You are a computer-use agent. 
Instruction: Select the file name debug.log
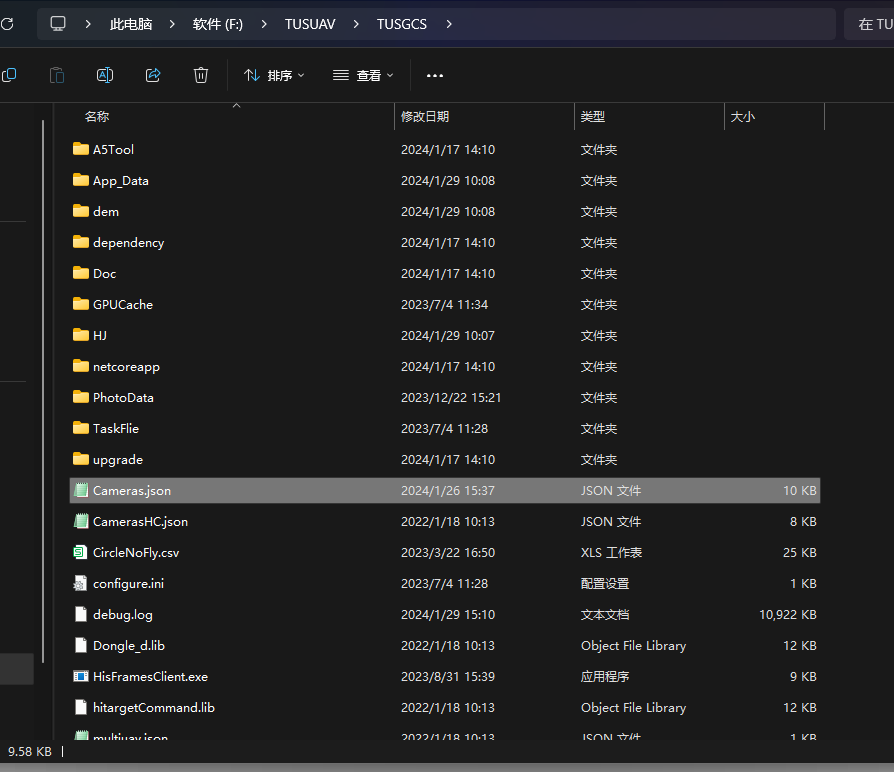[x=123, y=615]
